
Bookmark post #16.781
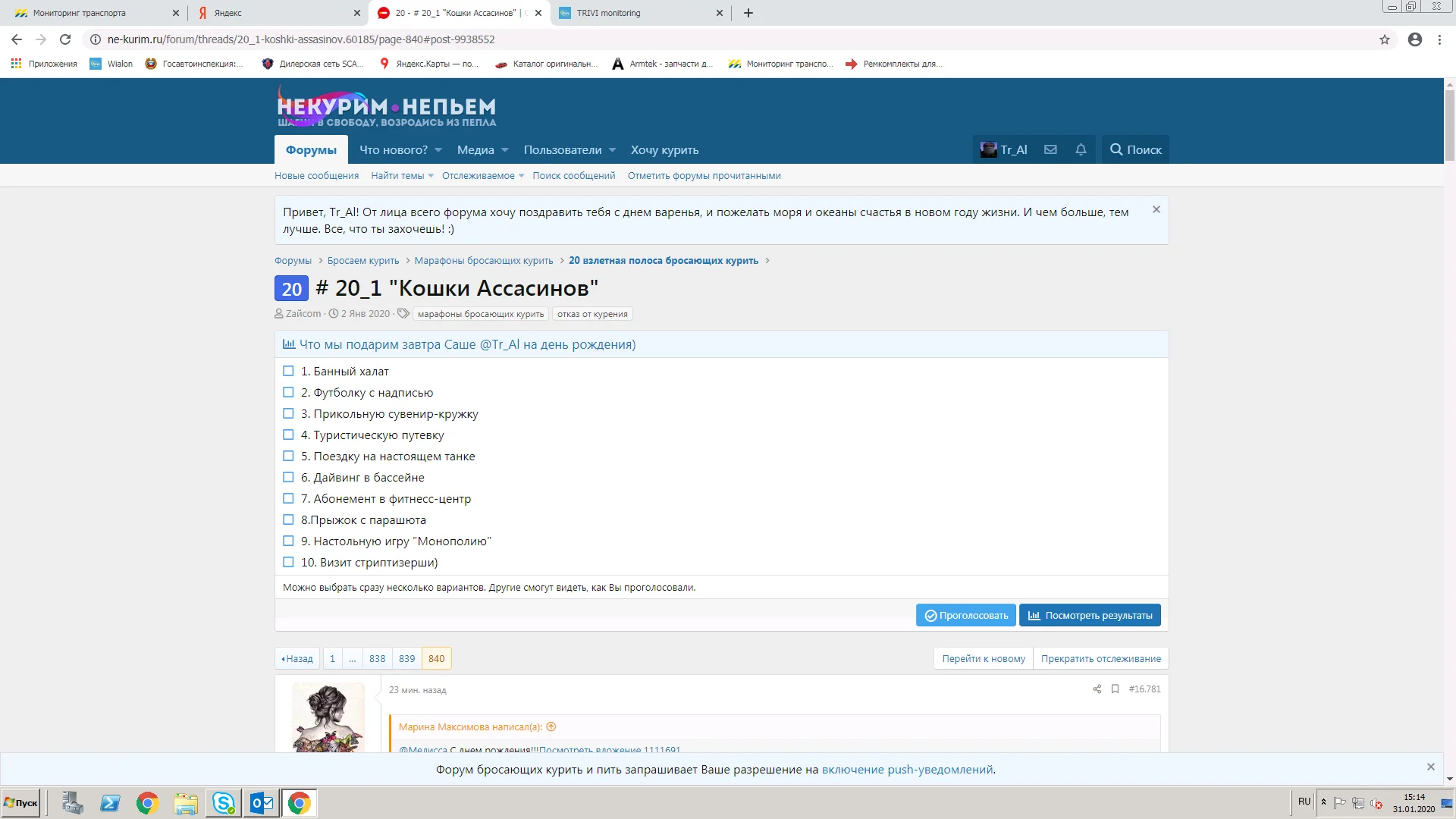pyautogui.click(x=1115, y=689)
